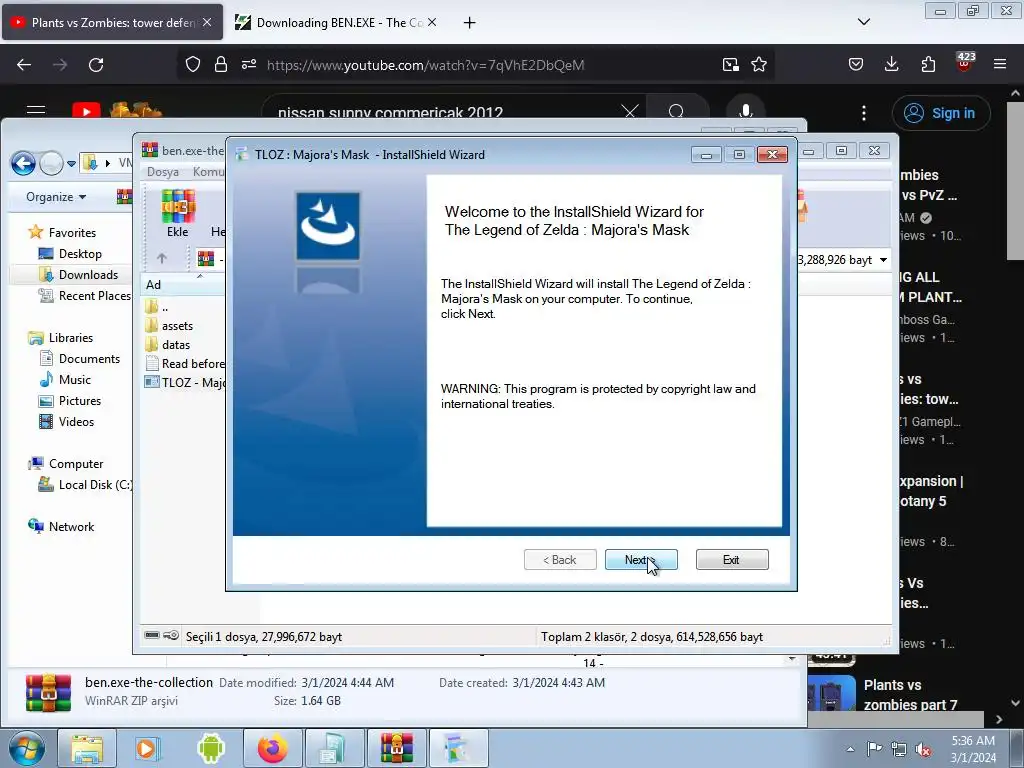Image resolution: width=1024 pixels, height=768 pixels.
Task: Select Recent Places in Explorer sidebar
Action: pyautogui.click(x=85, y=295)
